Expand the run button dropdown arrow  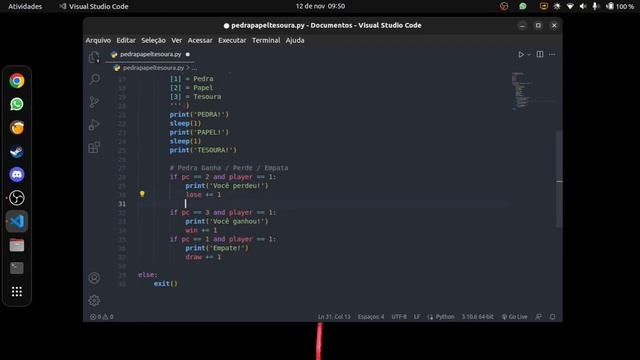[x=529, y=55]
